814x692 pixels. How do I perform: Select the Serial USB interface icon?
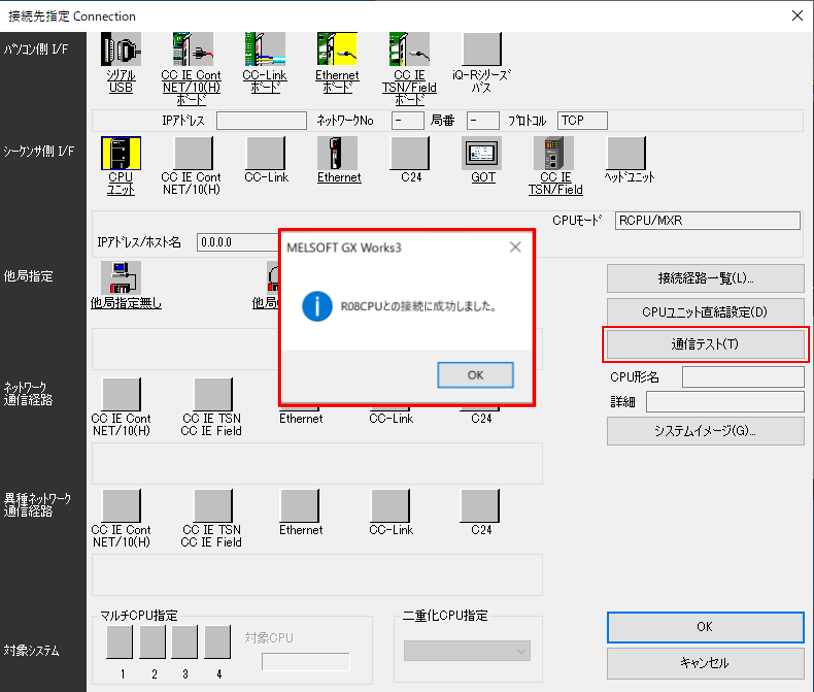coord(120,50)
